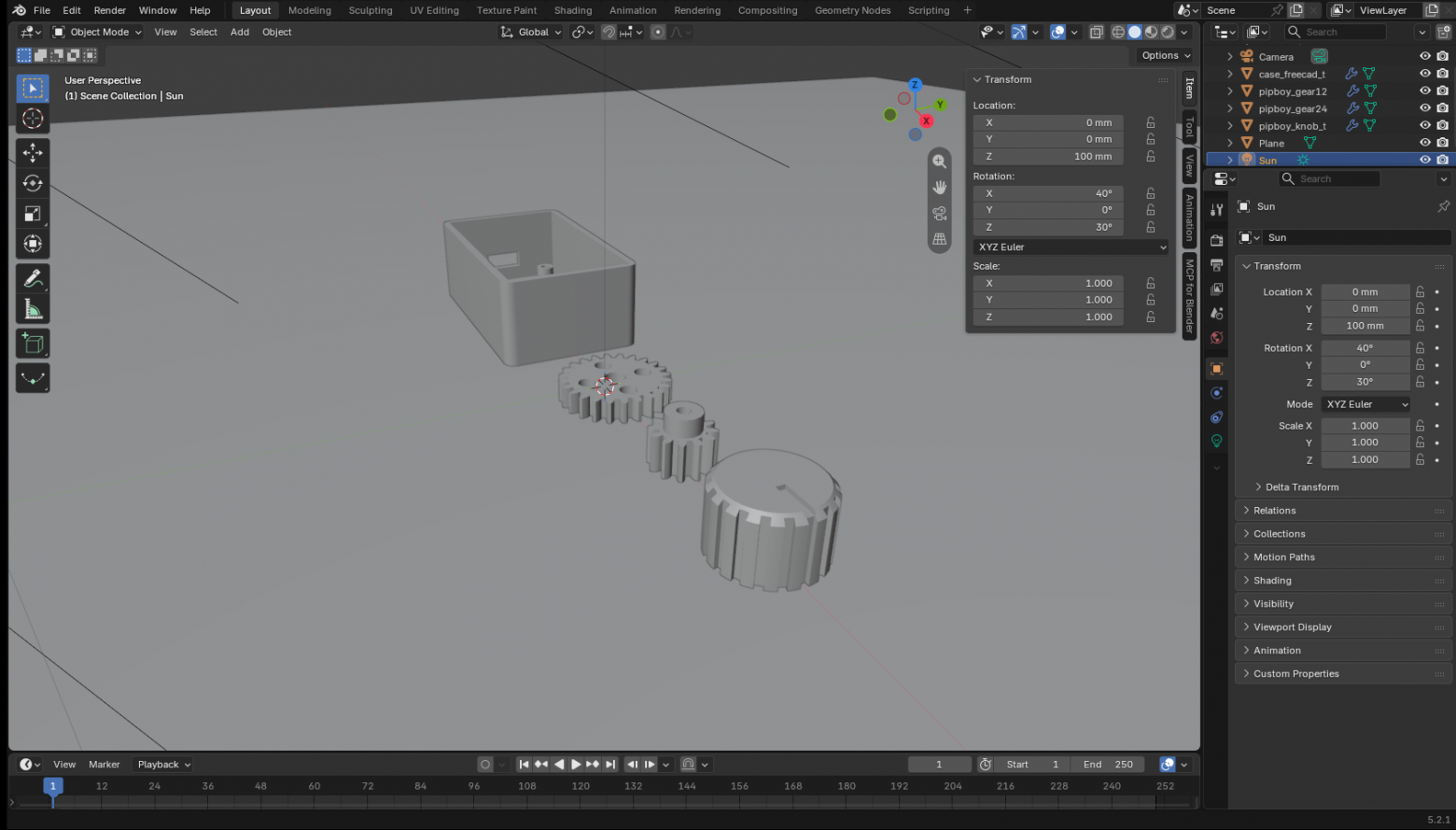
Task: Hide pipboy_gear12 in the viewport
Action: click(1424, 91)
